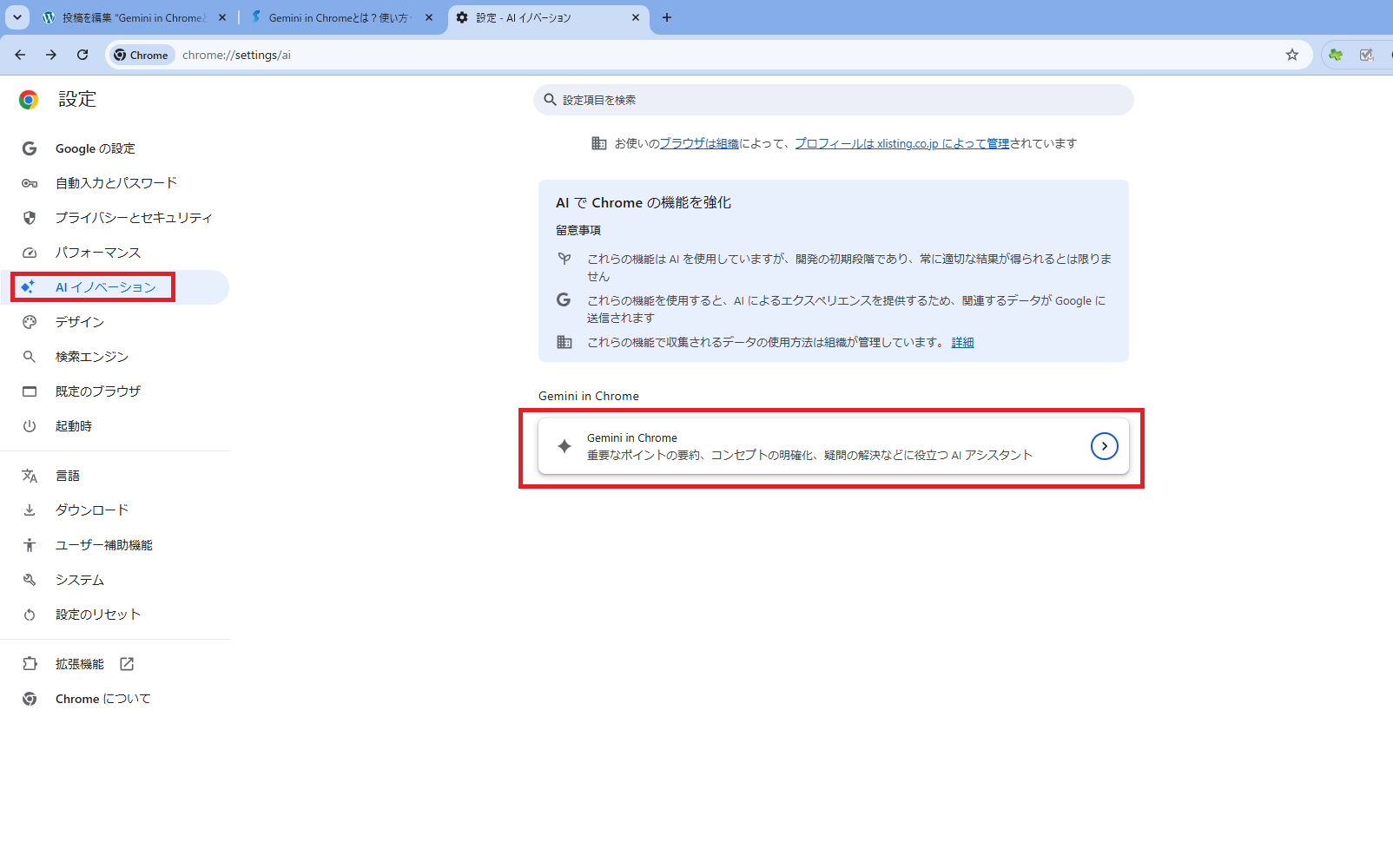Switch to the WordPress 投稿を編集 tab
This screenshot has height=868, width=1393.
135,17
